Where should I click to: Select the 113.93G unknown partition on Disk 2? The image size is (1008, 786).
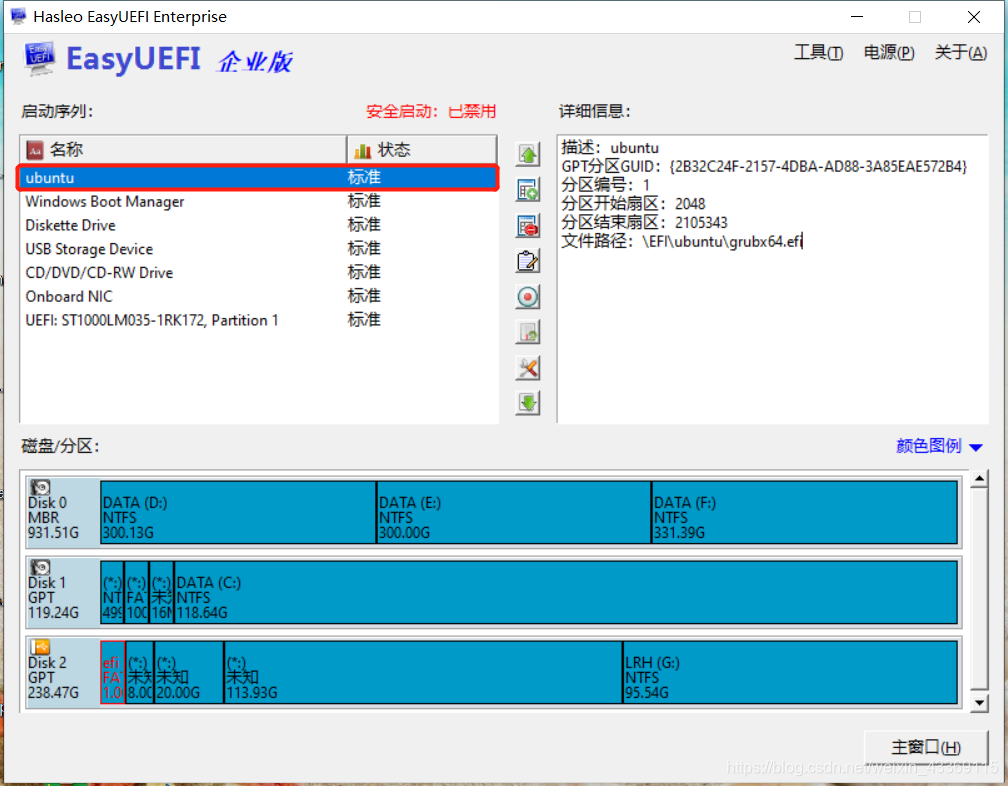[x=423, y=672]
